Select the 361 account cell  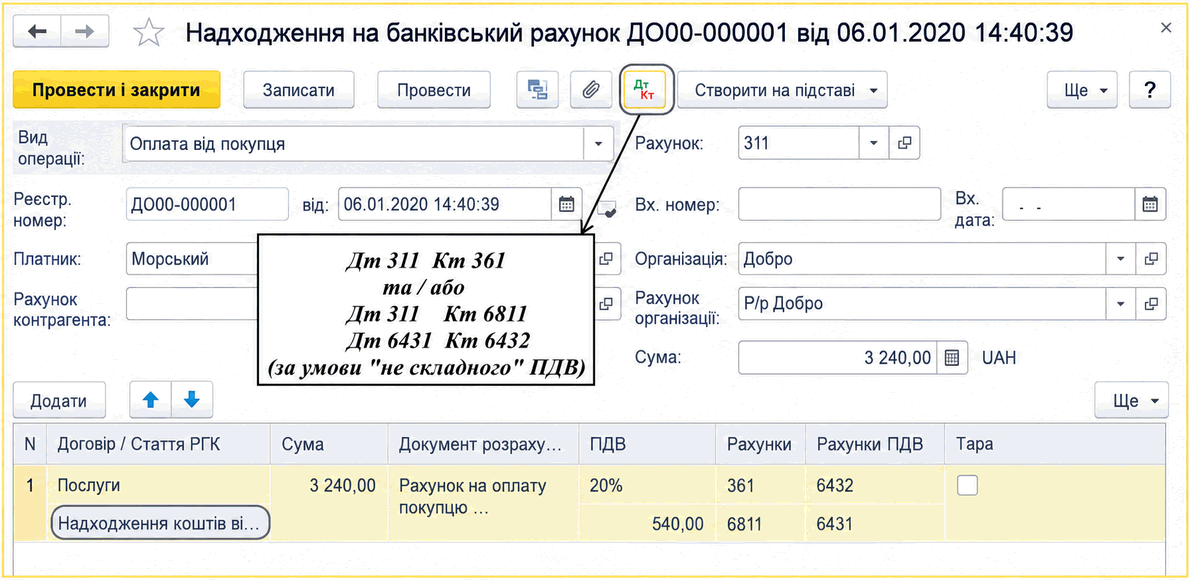761,486
